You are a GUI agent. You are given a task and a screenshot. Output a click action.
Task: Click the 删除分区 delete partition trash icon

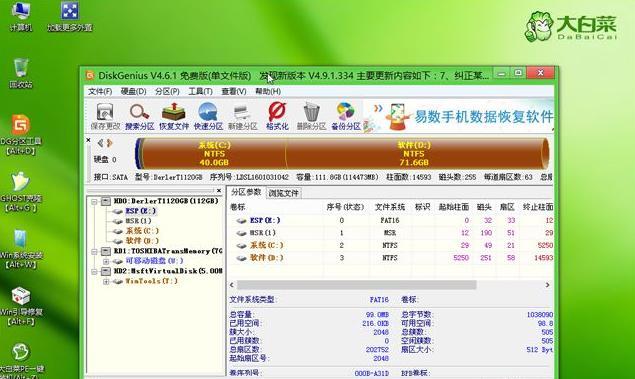pos(311,117)
